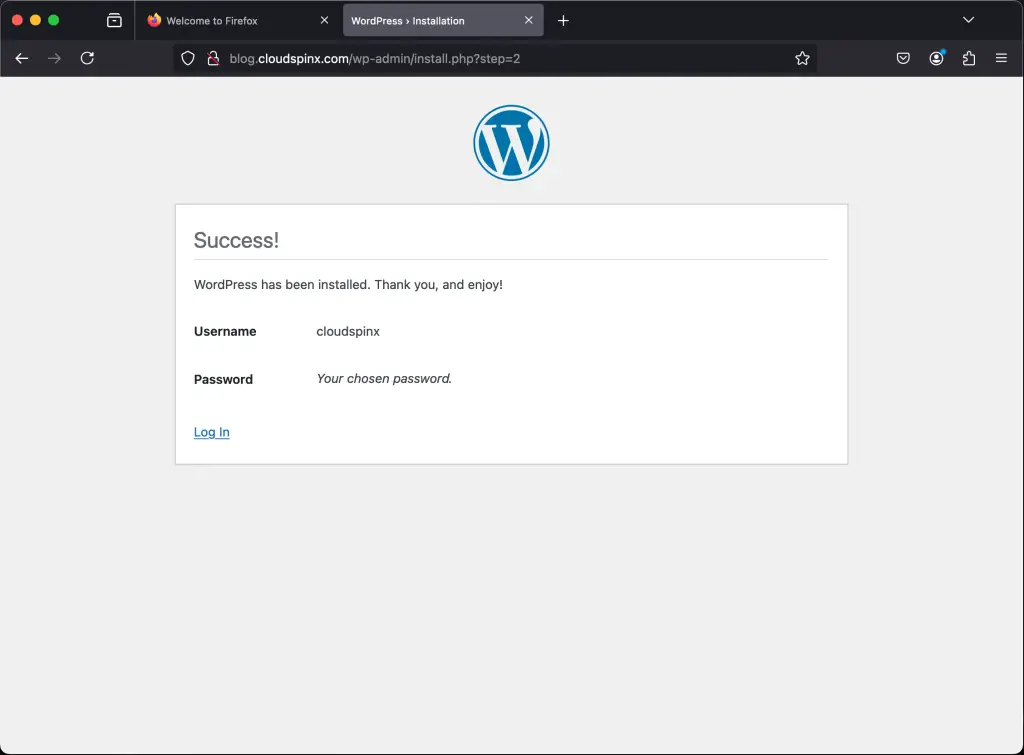Open the tracking protection shield icon
Viewport: 1024px width, 755px height.
coord(187,58)
